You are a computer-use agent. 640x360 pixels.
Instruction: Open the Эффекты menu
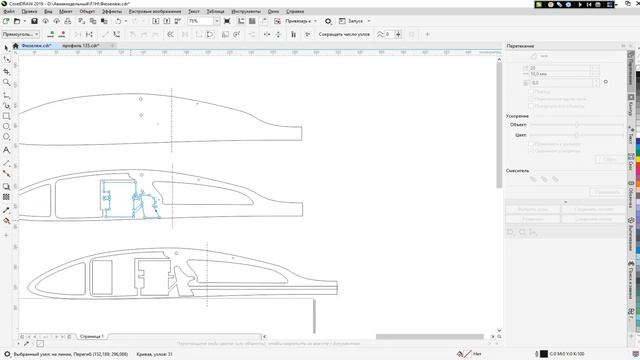click(x=112, y=11)
